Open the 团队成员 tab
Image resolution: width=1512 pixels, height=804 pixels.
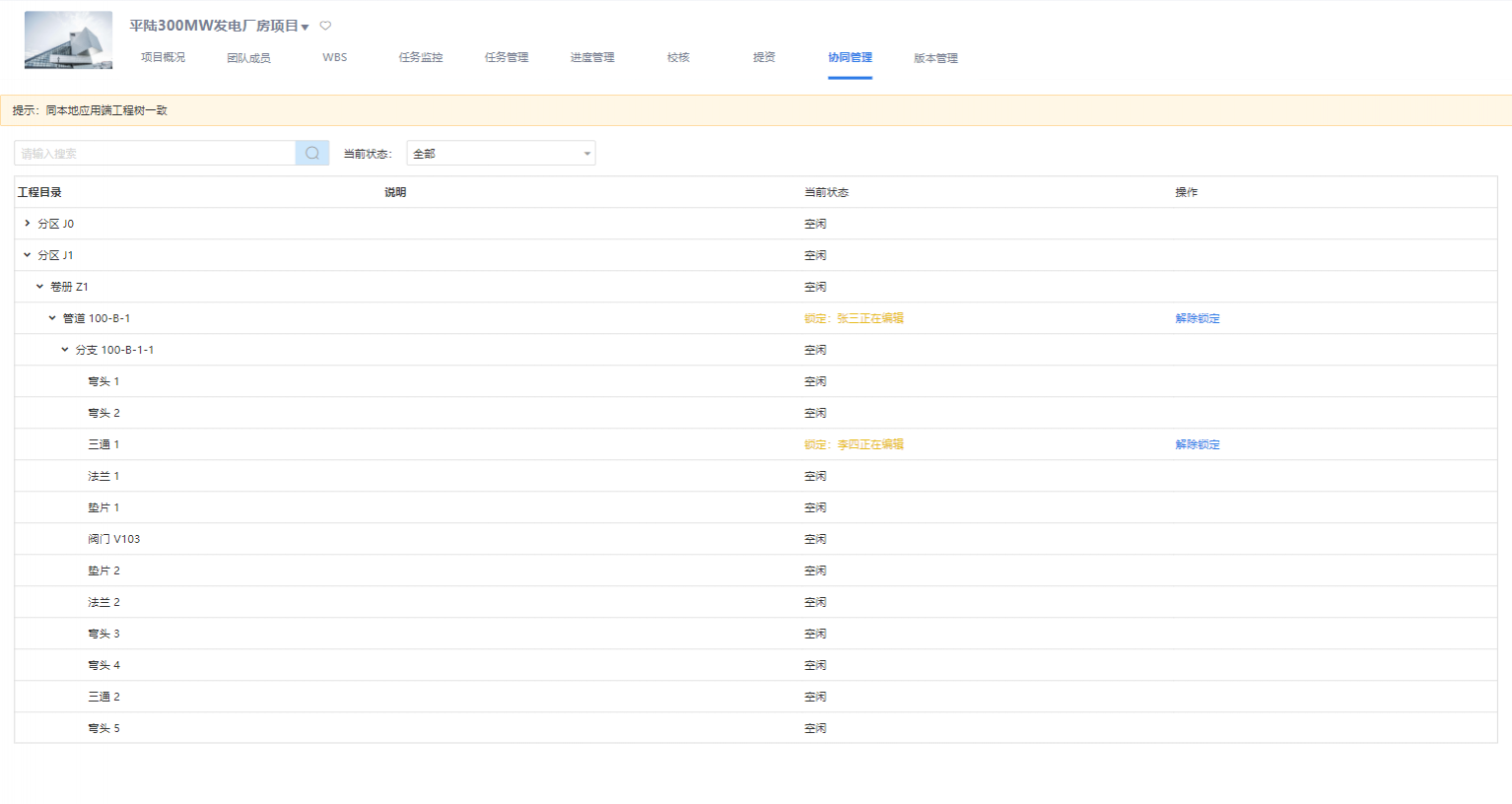pyautogui.click(x=248, y=57)
